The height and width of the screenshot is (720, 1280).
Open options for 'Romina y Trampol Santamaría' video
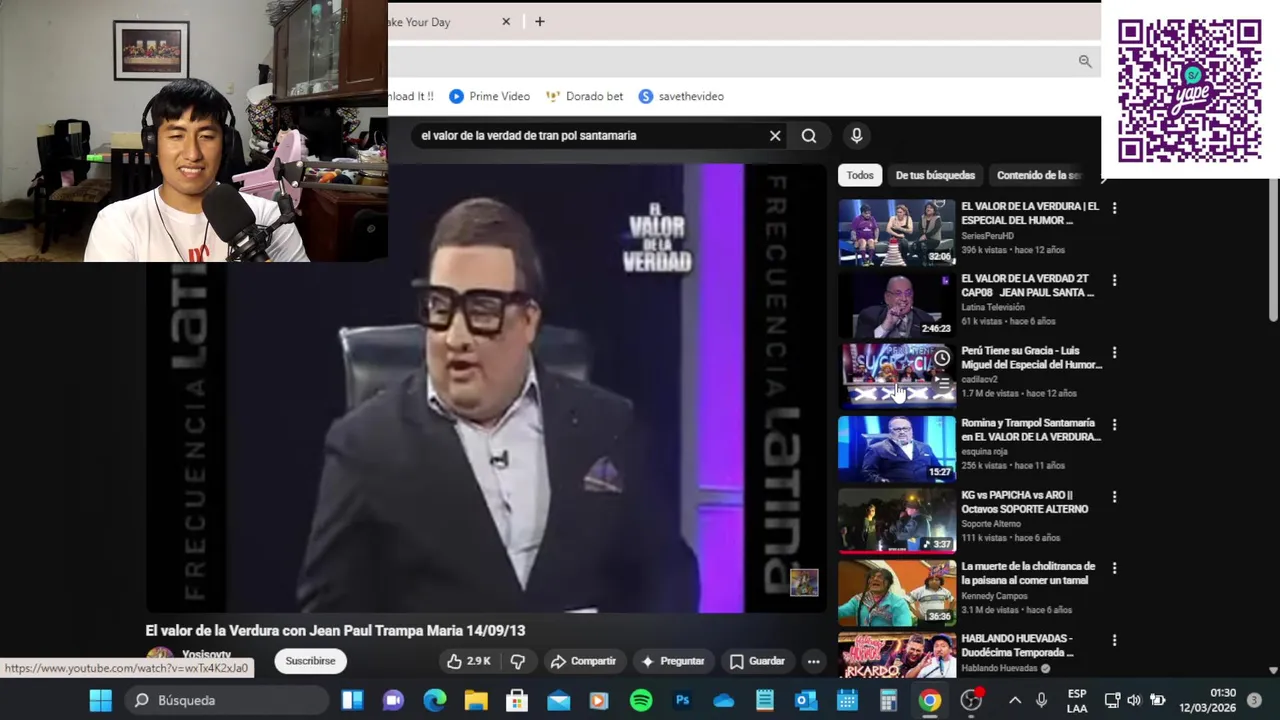(x=1114, y=424)
